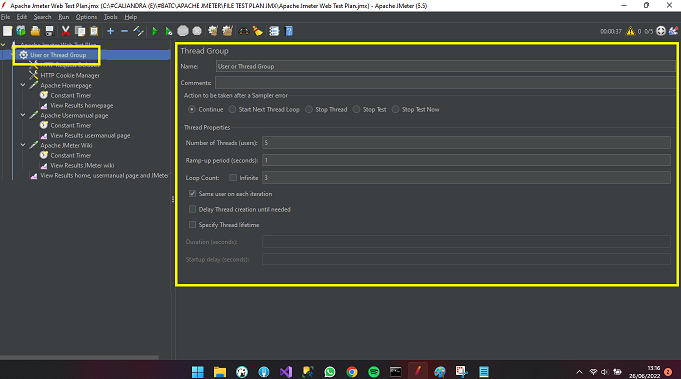Create a new test plan with the New icon
The width and height of the screenshot is (681, 379).
pos(7,31)
